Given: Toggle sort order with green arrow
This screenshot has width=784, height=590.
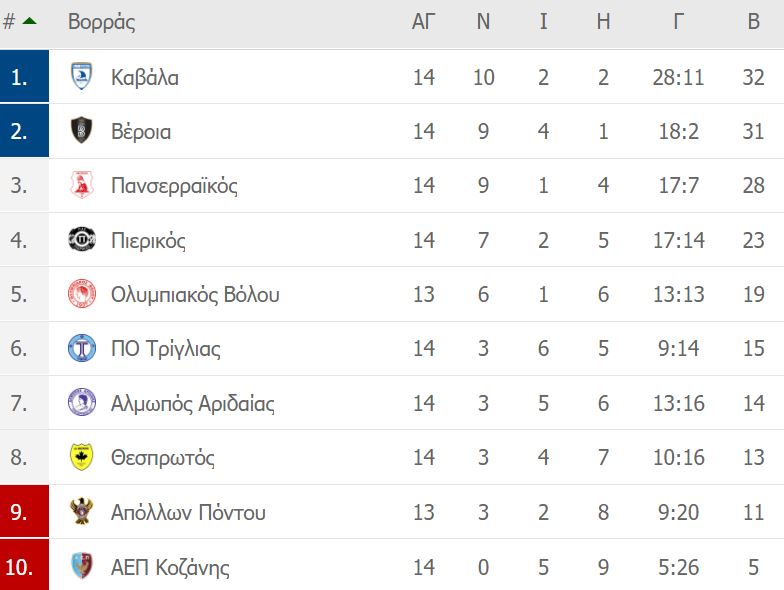Looking at the screenshot, I should coord(30,21).
